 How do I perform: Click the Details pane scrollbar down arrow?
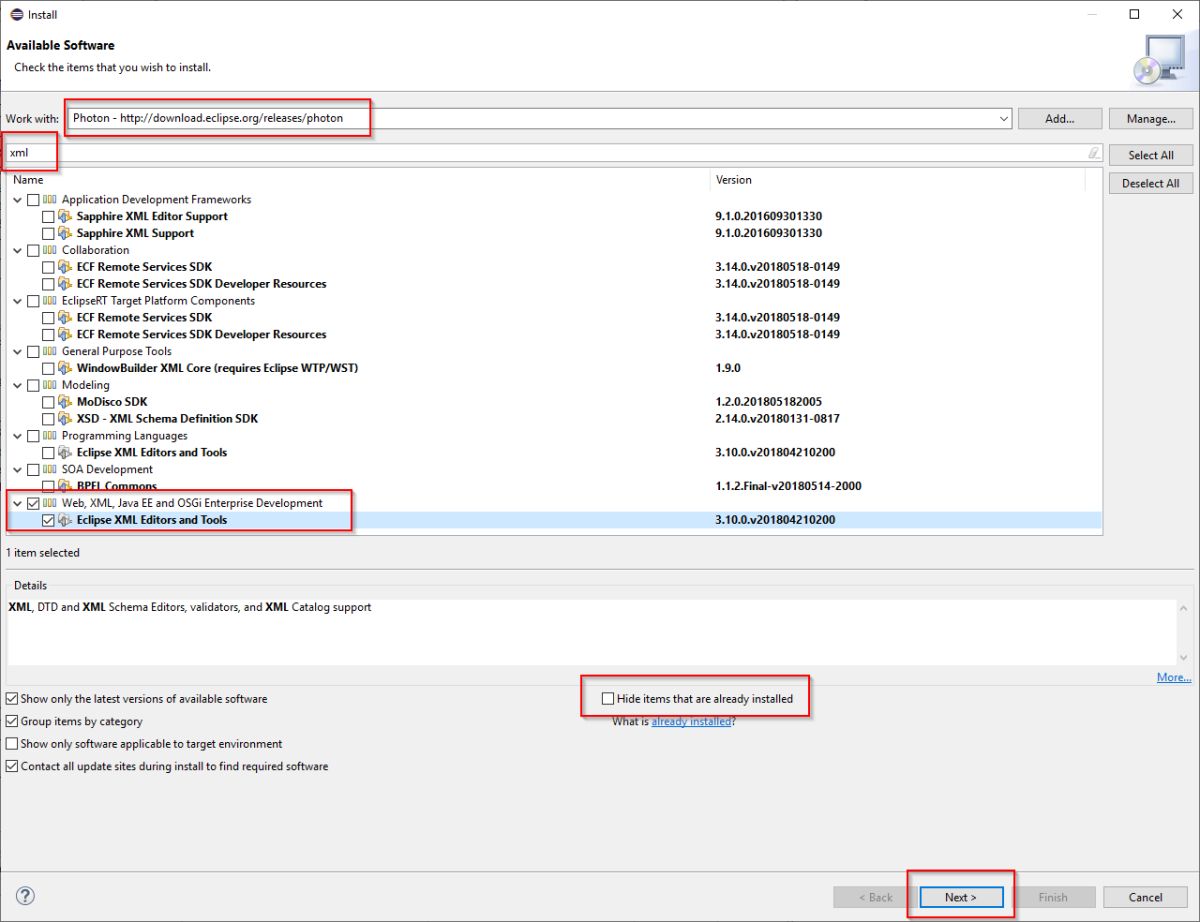coord(1185,657)
